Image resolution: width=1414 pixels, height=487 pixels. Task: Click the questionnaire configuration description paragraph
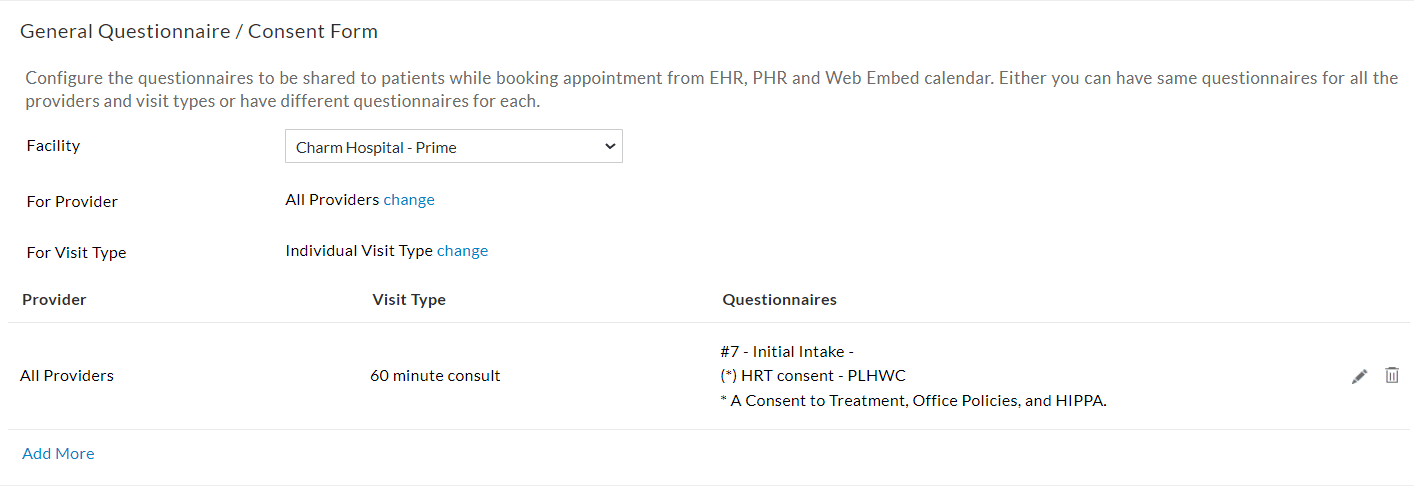(x=700, y=89)
